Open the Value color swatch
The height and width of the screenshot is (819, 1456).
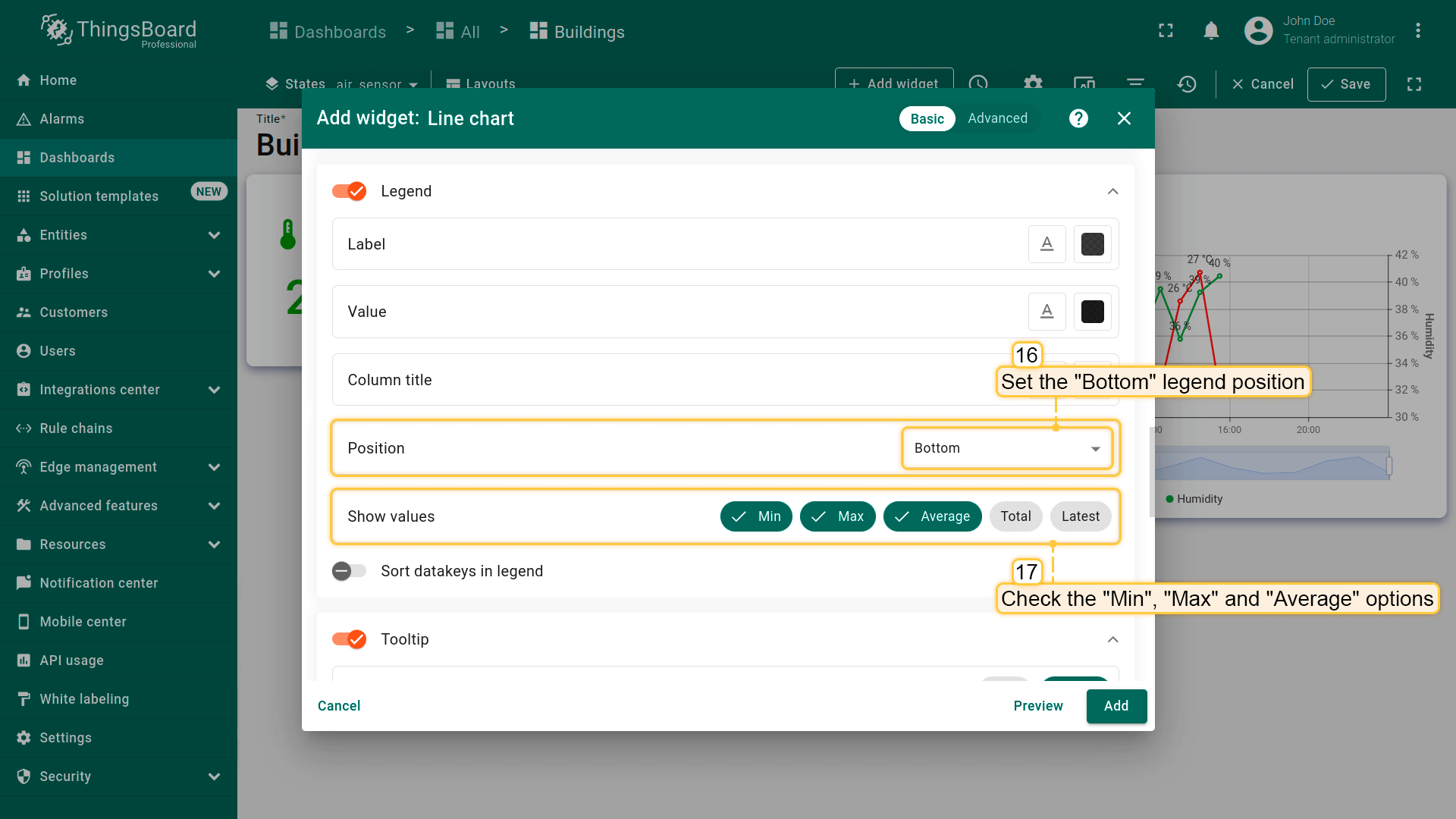tap(1092, 312)
